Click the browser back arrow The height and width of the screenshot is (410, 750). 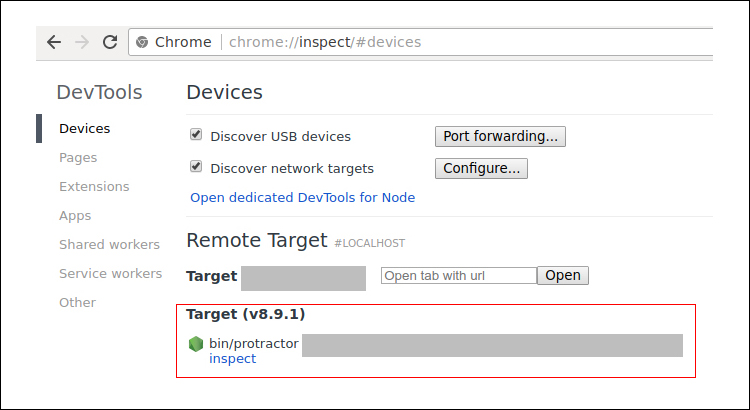(x=54, y=42)
